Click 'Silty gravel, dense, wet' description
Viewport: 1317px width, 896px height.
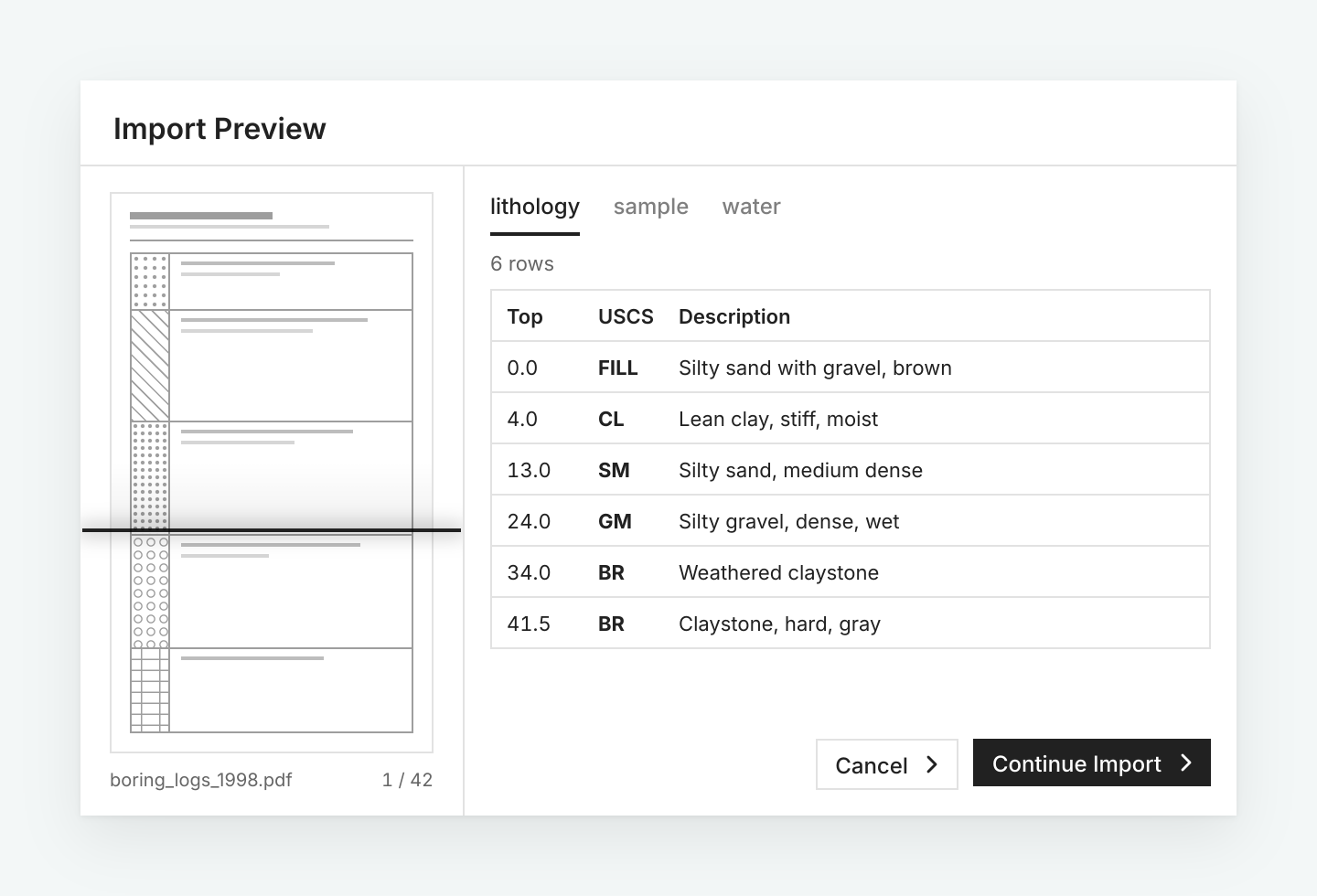click(788, 521)
